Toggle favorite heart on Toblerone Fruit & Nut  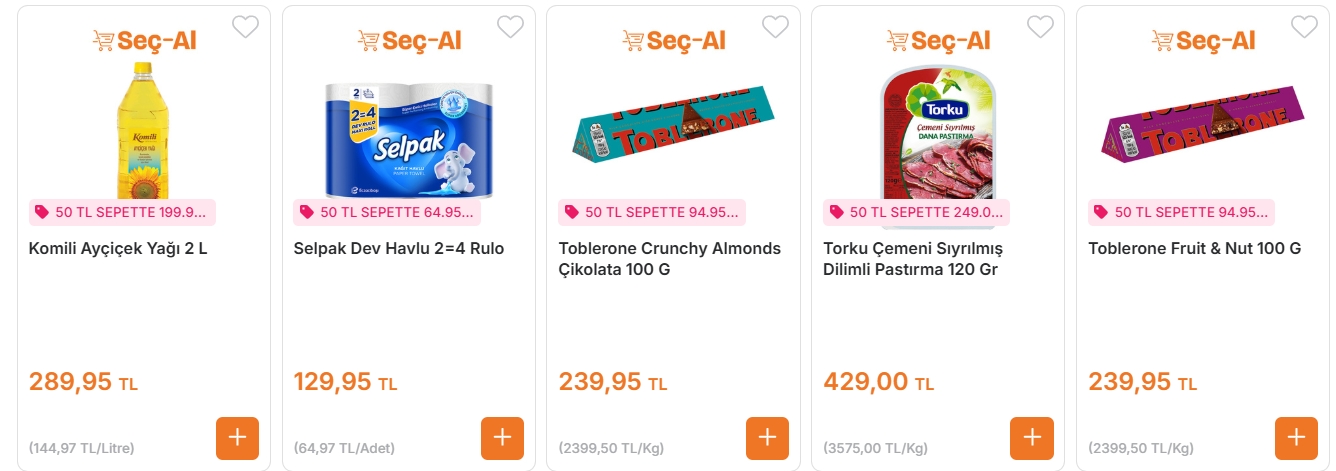[x=1304, y=27]
